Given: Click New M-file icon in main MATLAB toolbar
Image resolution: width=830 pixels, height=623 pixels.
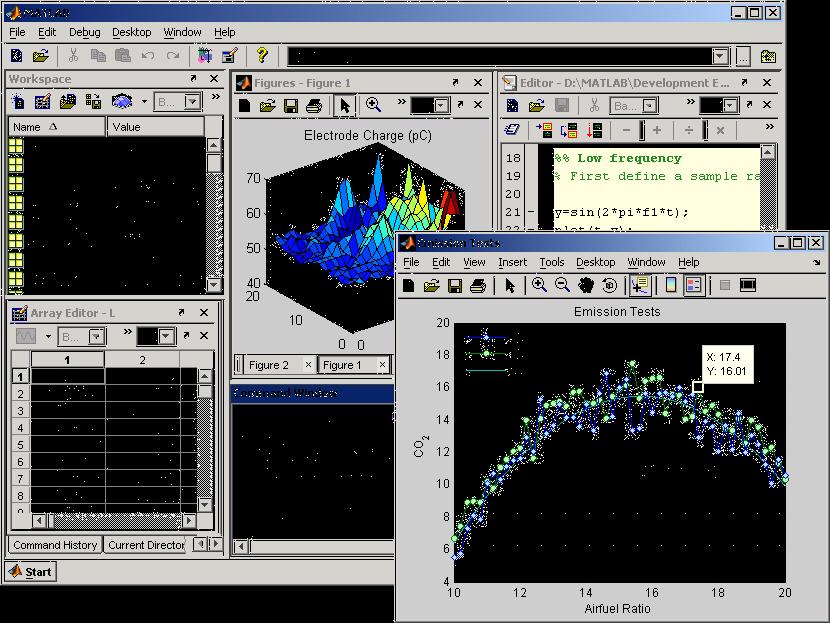Looking at the screenshot, I should tap(17, 55).
